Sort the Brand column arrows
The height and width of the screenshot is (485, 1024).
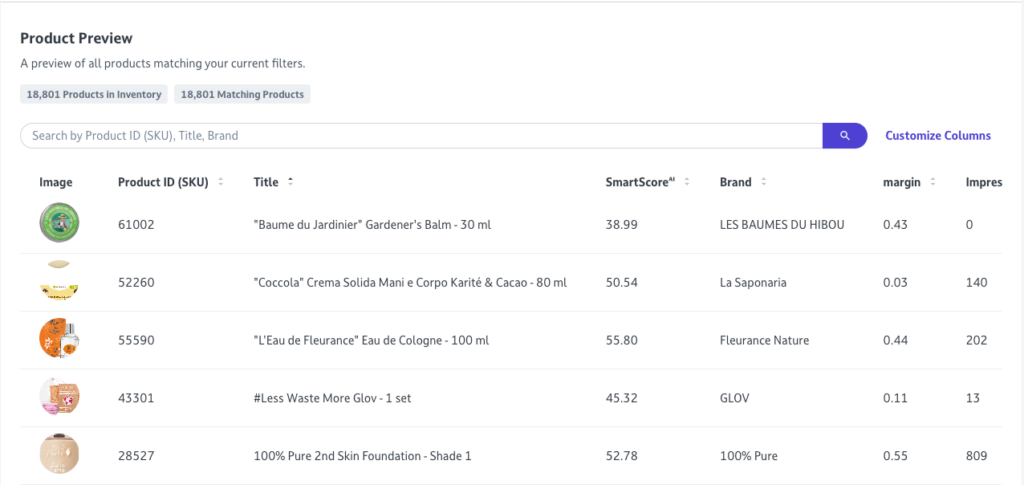coord(763,182)
